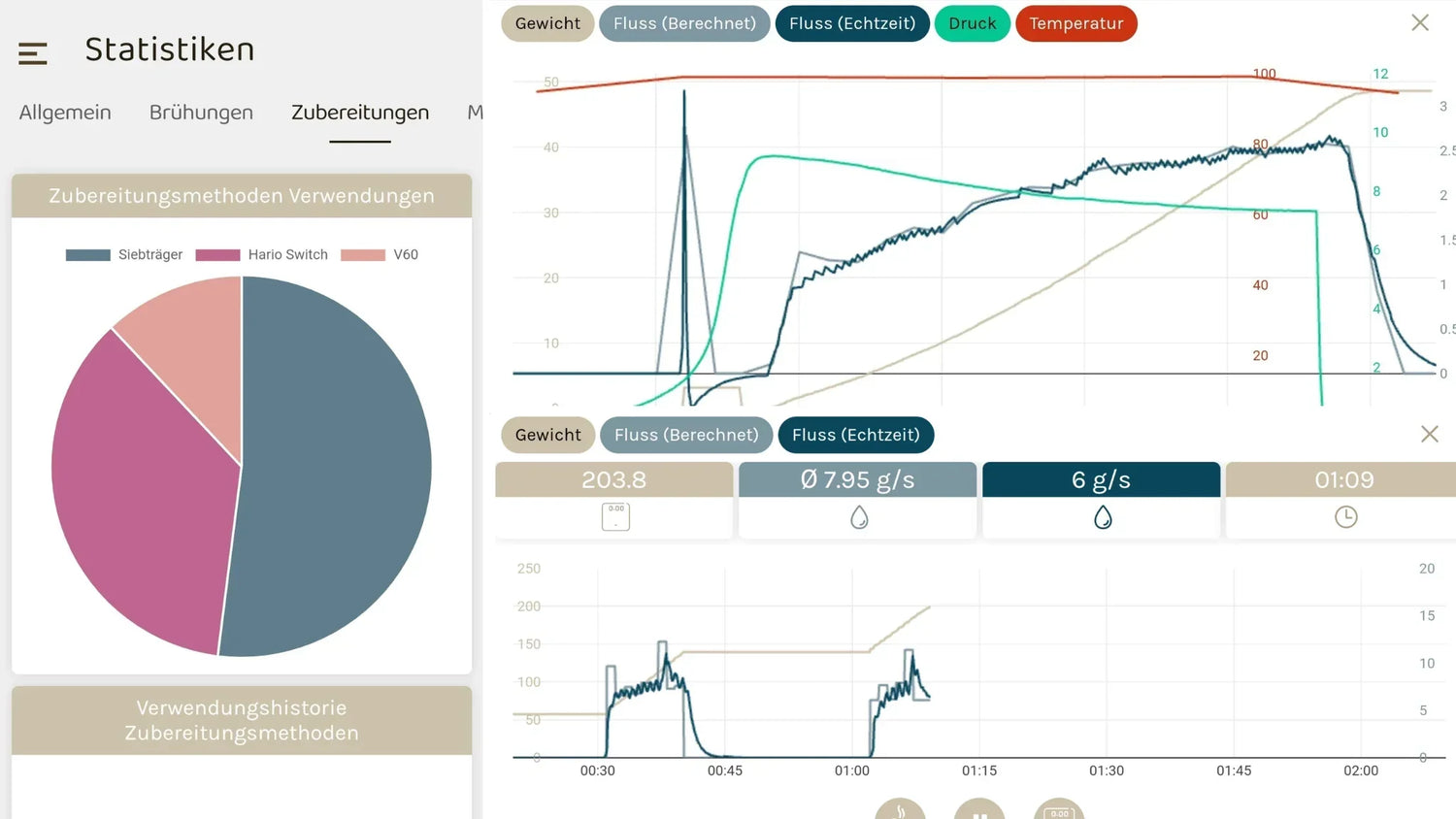1456x819 pixels.
Task: Click the droplet icon under Ø 7.95 g/s
Action: pos(859,518)
